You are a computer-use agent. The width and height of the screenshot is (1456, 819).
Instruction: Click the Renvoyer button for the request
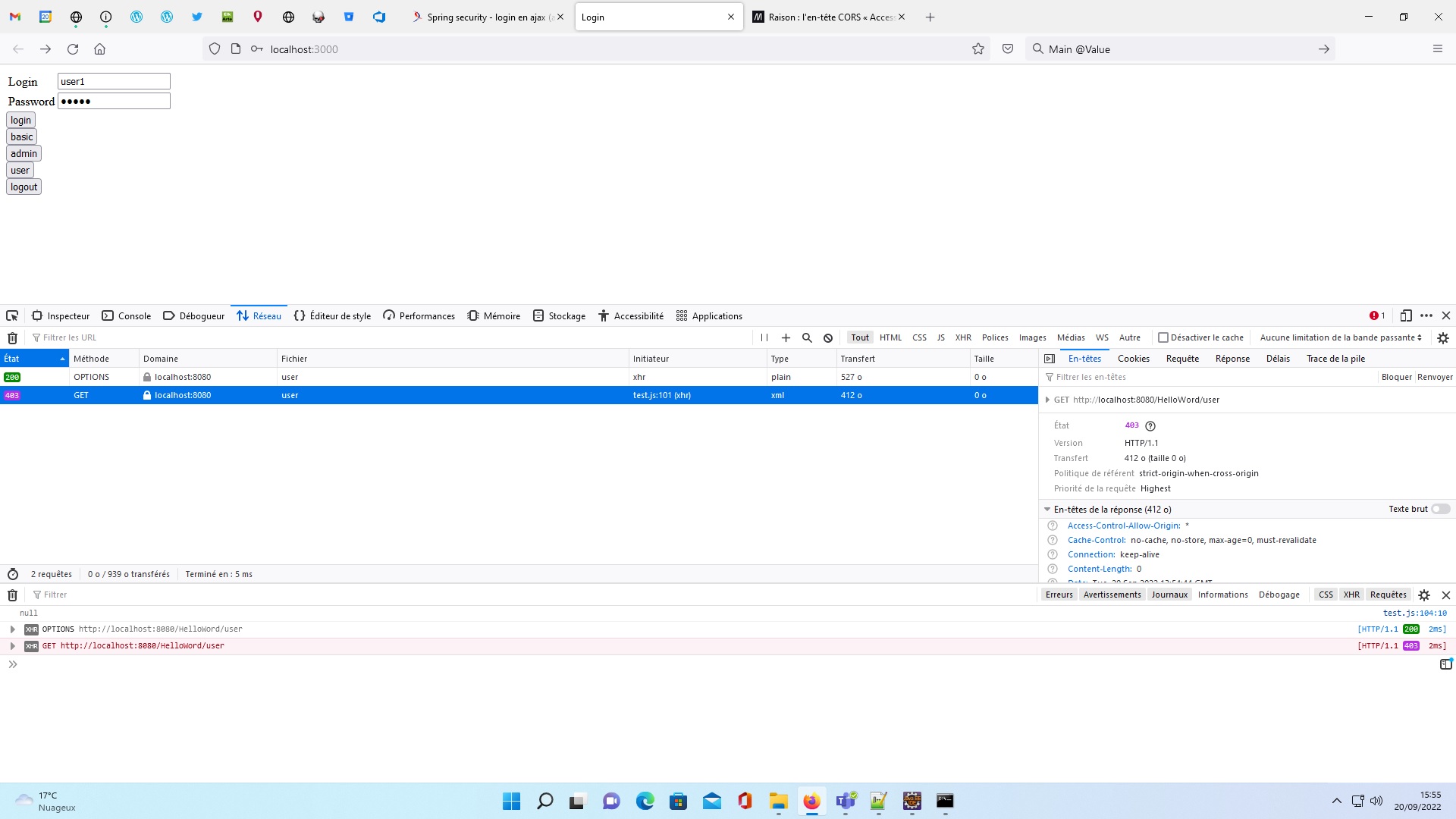click(1435, 378)
